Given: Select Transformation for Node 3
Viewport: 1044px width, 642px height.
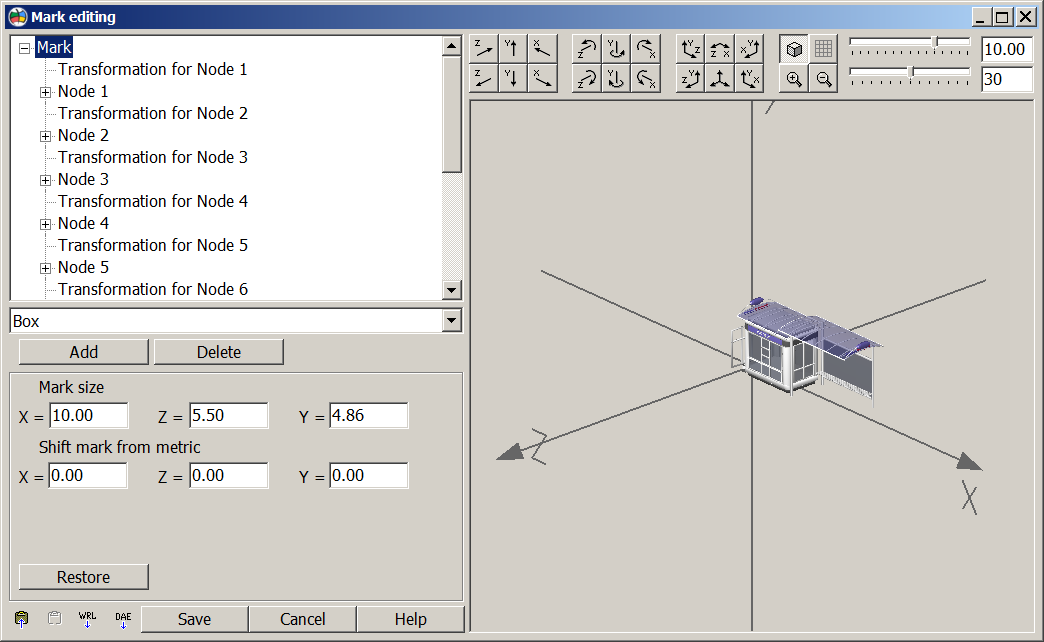Looking at the screenshot, I should [152, 157].
